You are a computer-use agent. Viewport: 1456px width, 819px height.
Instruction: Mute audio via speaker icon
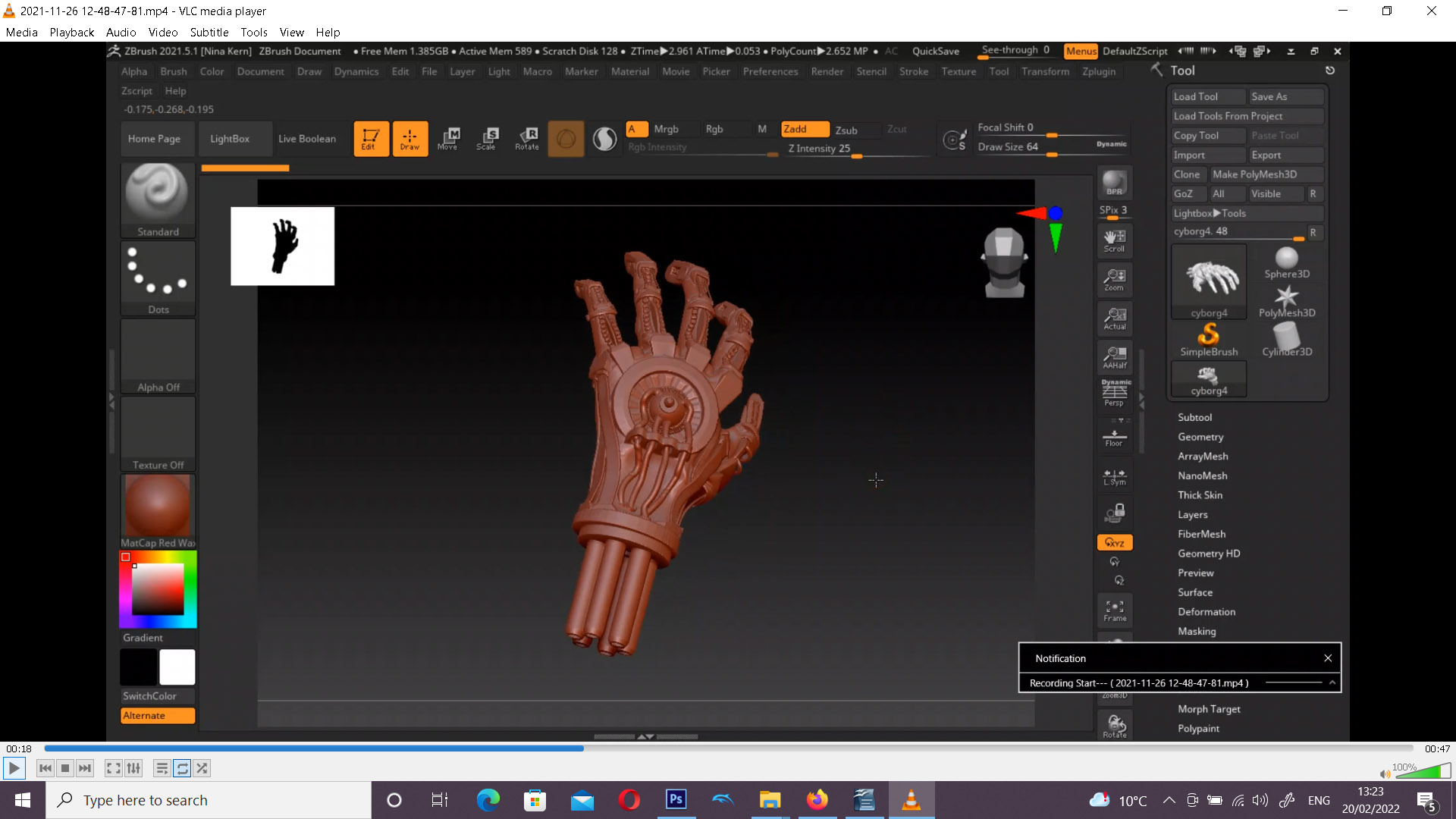click(1385, 773)
